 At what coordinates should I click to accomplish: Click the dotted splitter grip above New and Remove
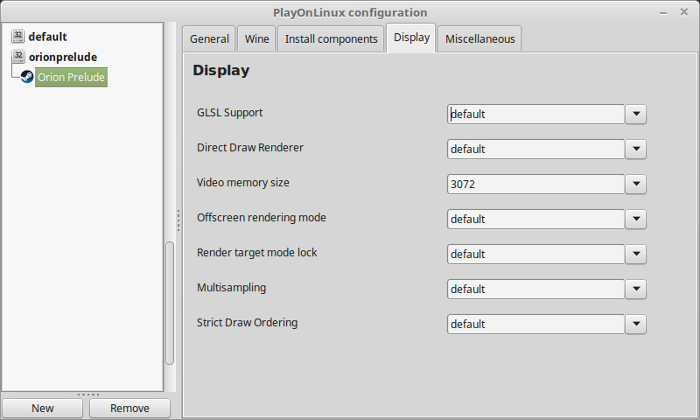(88, 395)
